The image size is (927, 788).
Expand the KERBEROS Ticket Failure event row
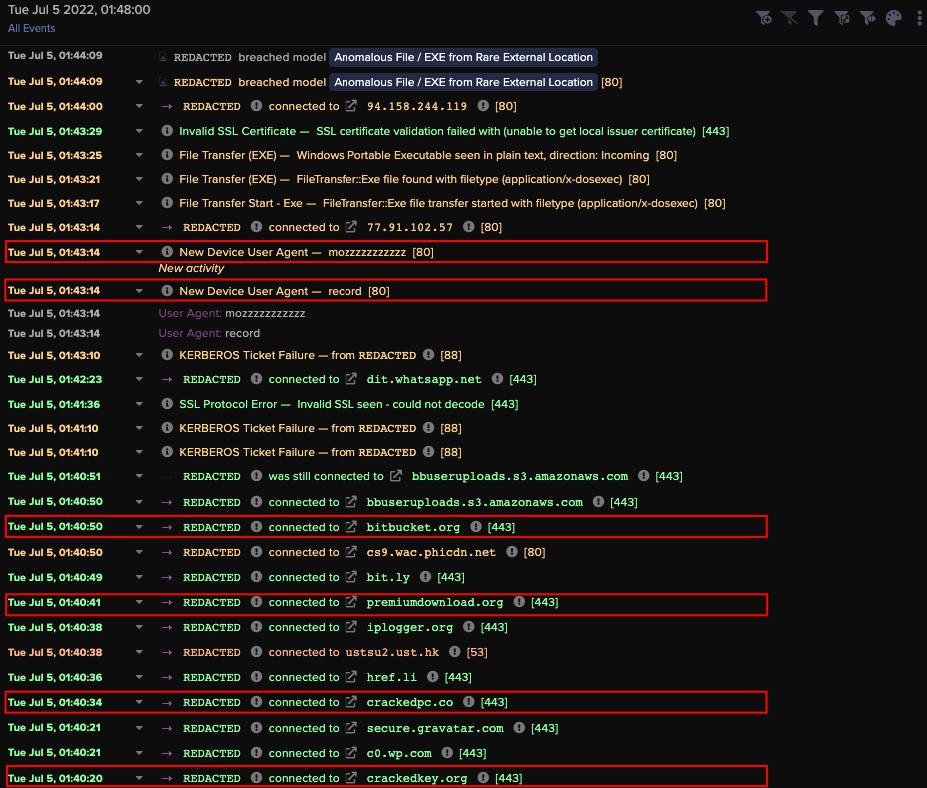click(x=139, y=355)
